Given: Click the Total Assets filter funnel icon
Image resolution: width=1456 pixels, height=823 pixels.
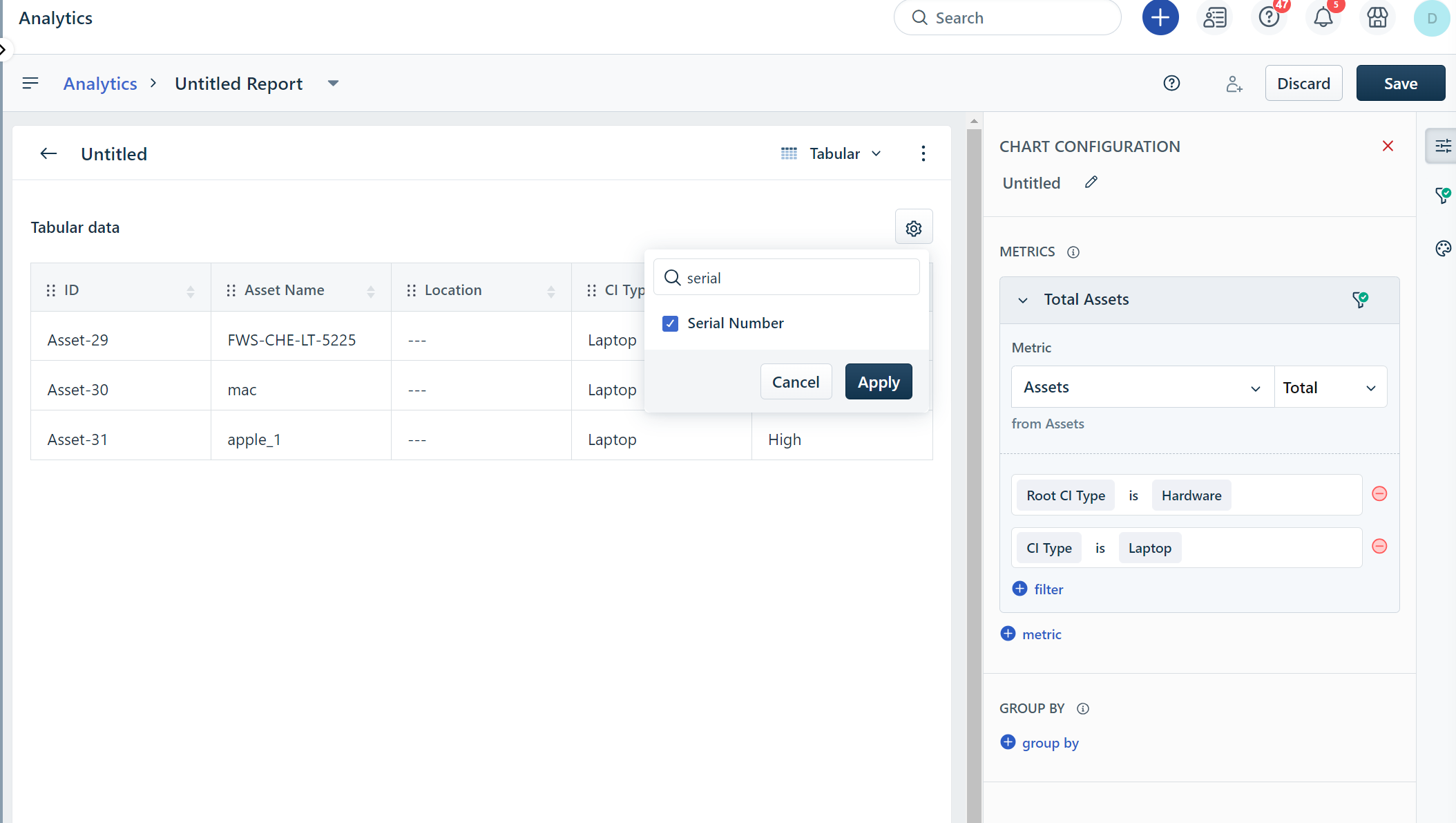Looking at the screenshot, I should [x=1359, y=299].
